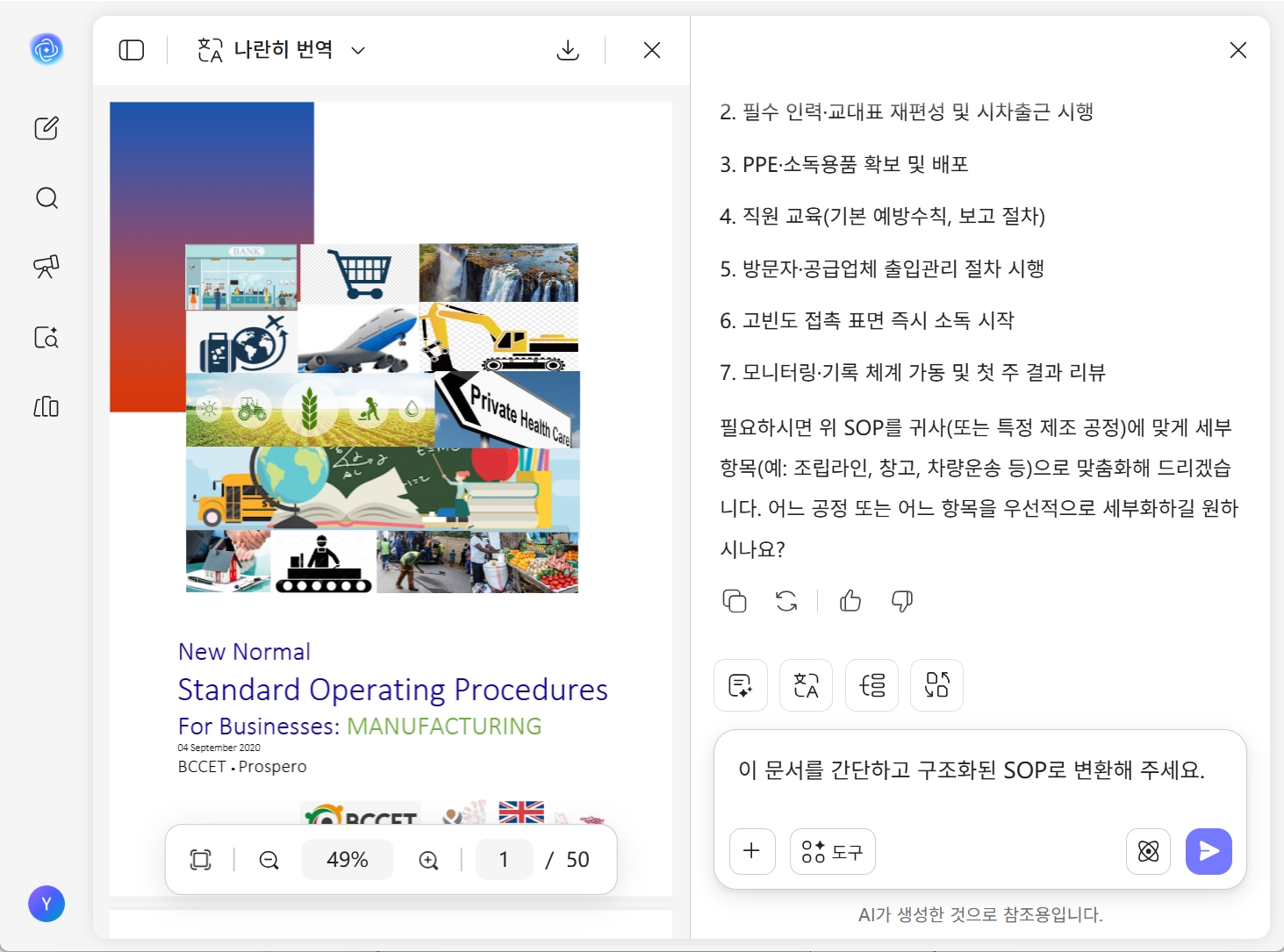Zoom in on the document page
This screenshot has width=1284, height=952.
pos(429,860)
